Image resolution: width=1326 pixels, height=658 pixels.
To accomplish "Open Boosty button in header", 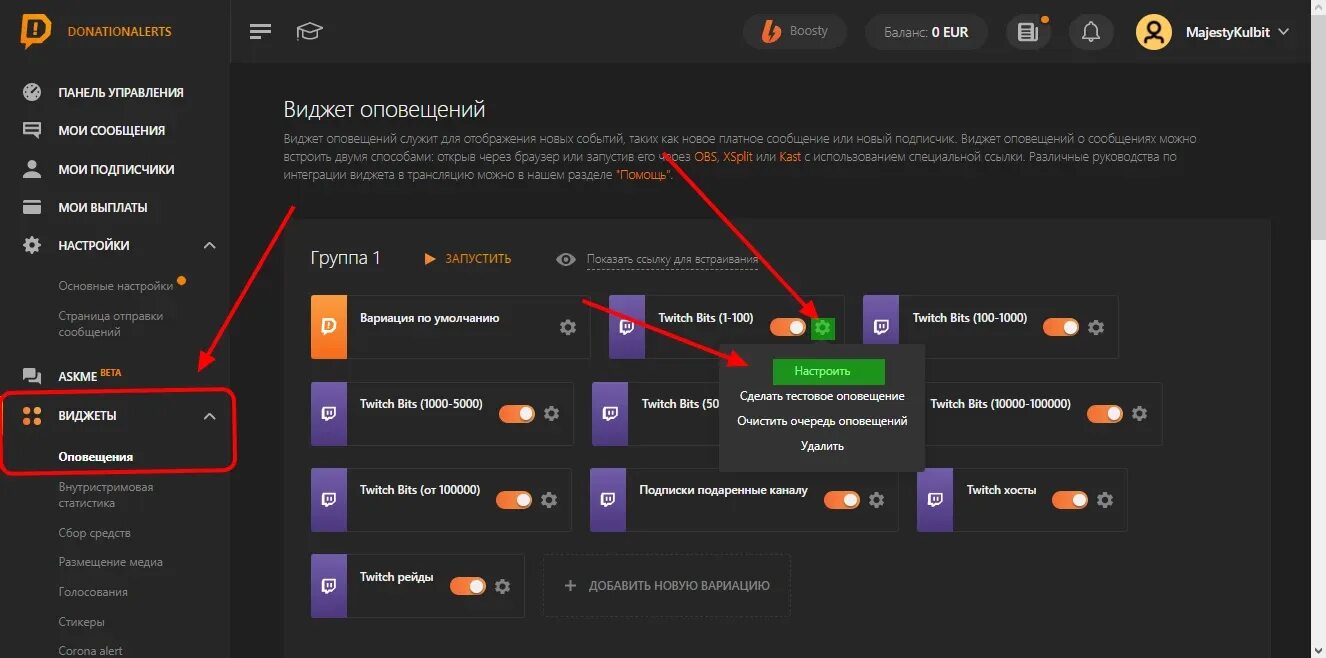I will coord(795,31).
